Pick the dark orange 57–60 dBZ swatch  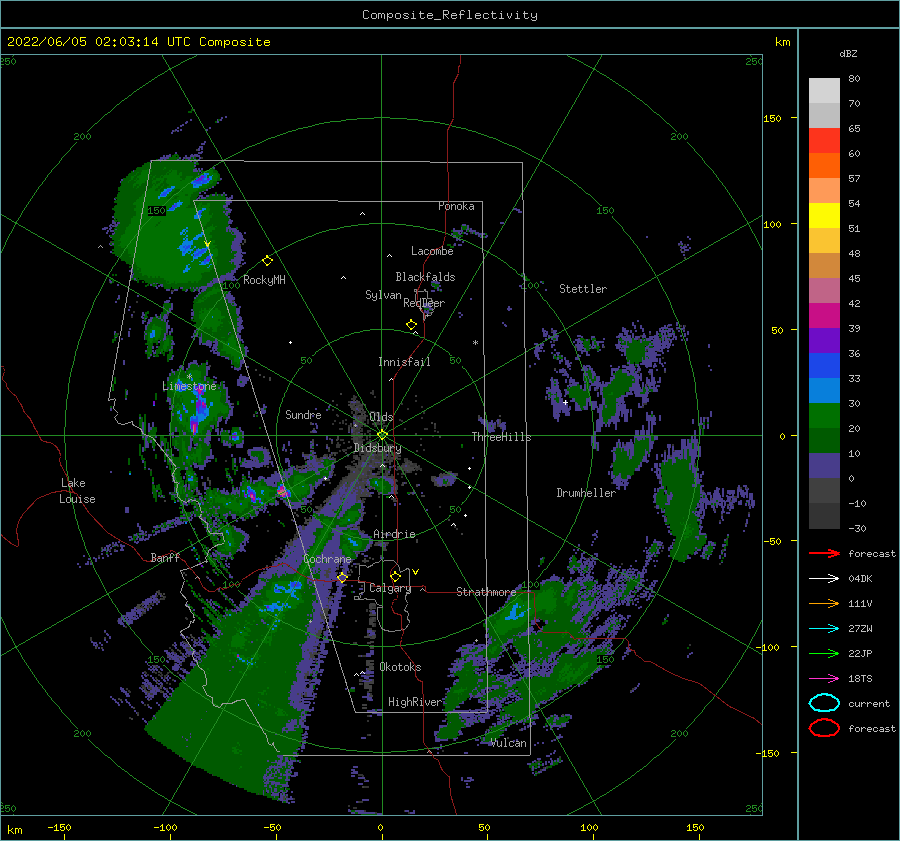pos(824,166)
